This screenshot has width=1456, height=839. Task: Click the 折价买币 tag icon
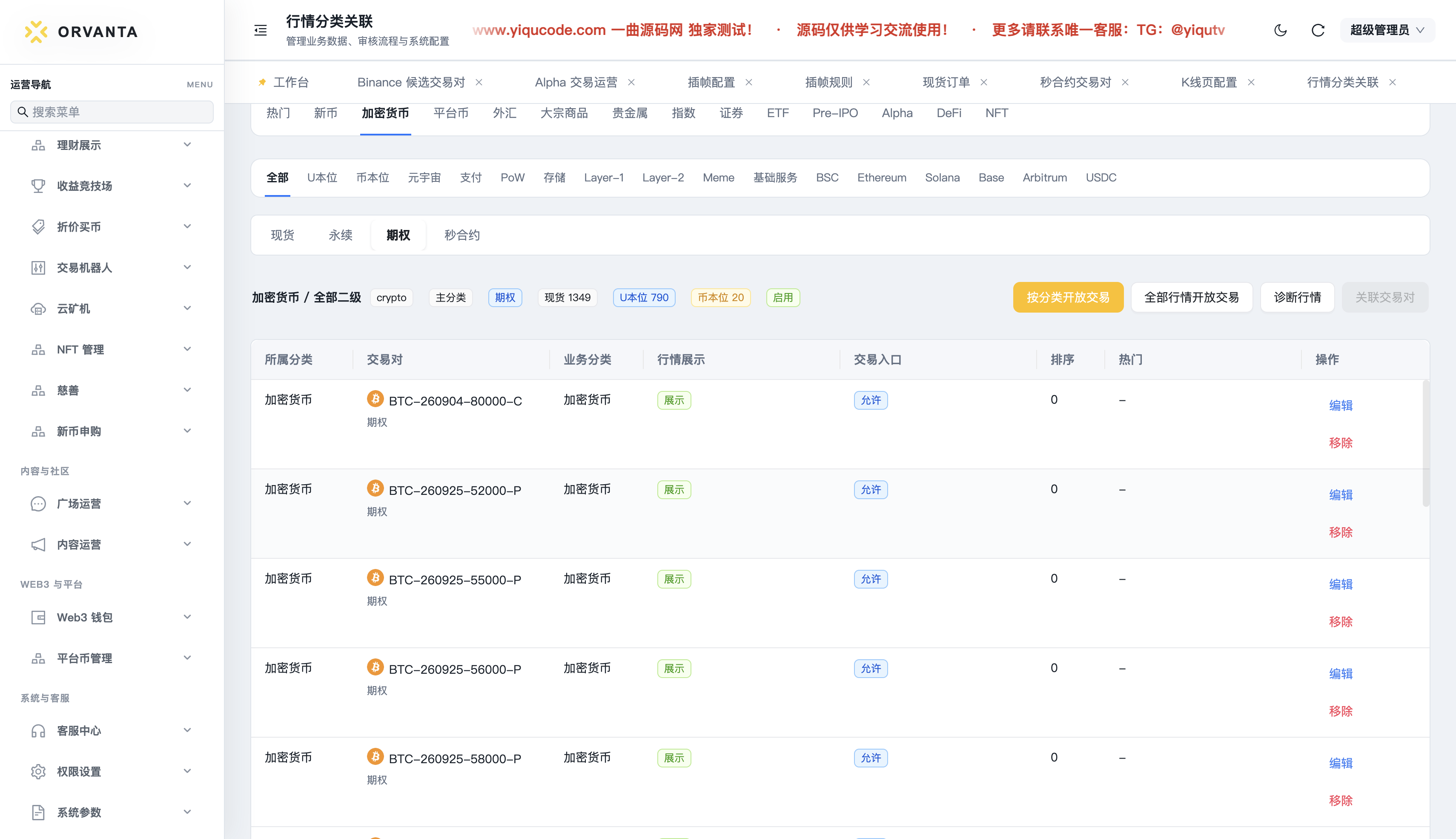(x=38, y=227)
